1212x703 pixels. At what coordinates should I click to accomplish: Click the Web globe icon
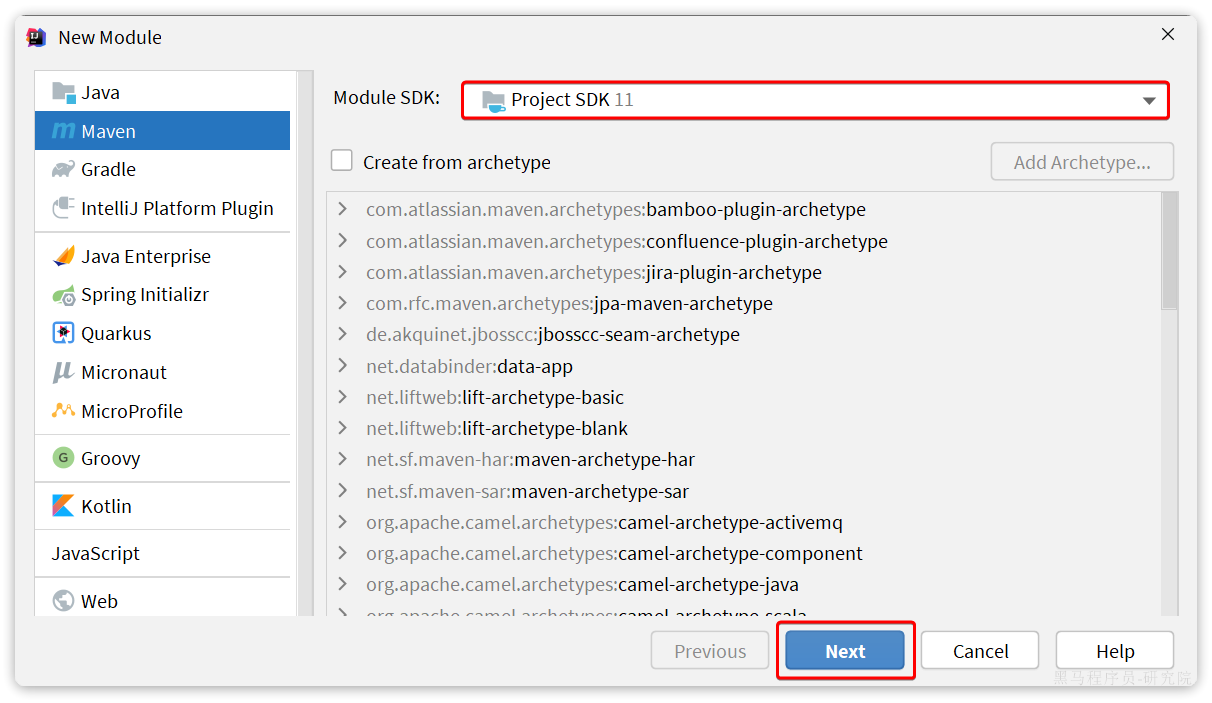click(64, 601)
